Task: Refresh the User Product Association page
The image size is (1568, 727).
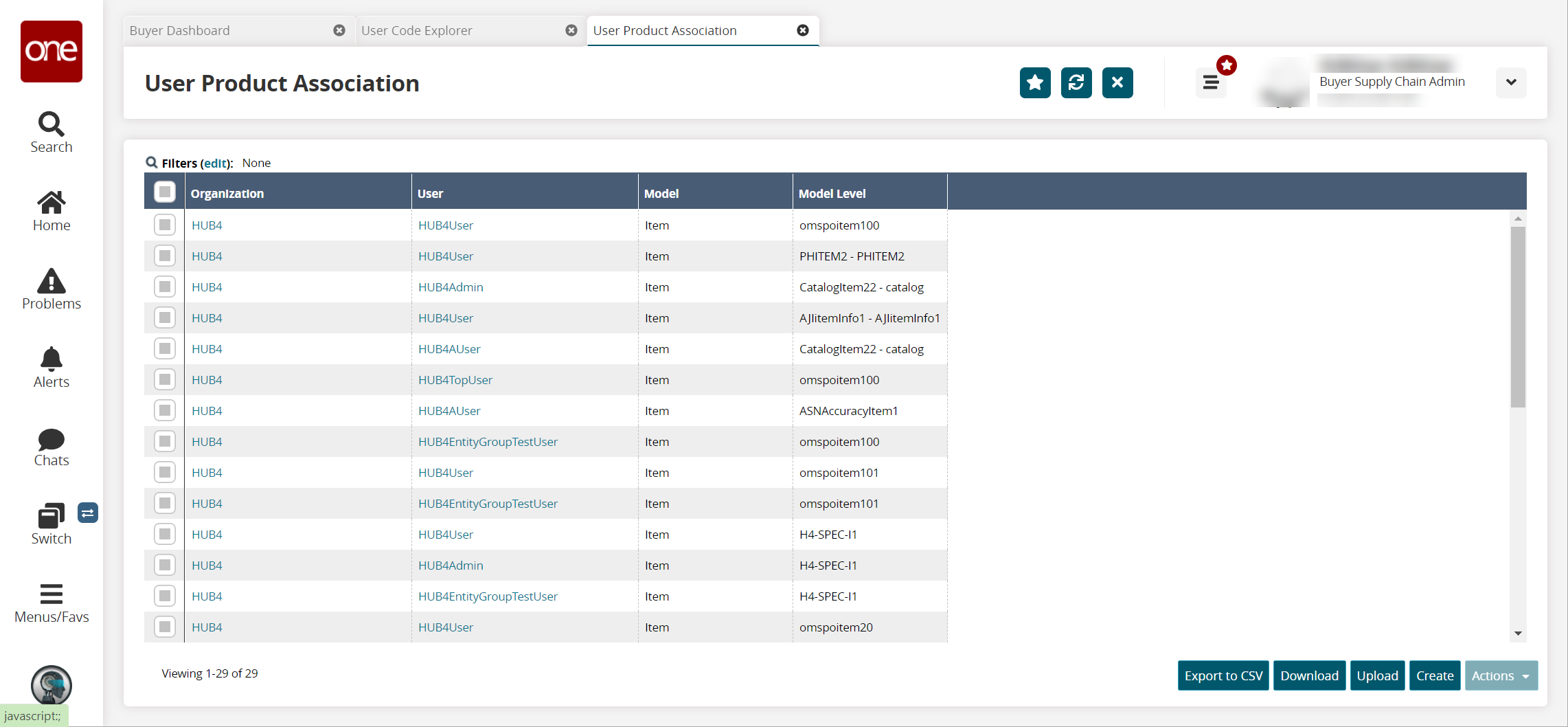Action: pos(1076,83)
